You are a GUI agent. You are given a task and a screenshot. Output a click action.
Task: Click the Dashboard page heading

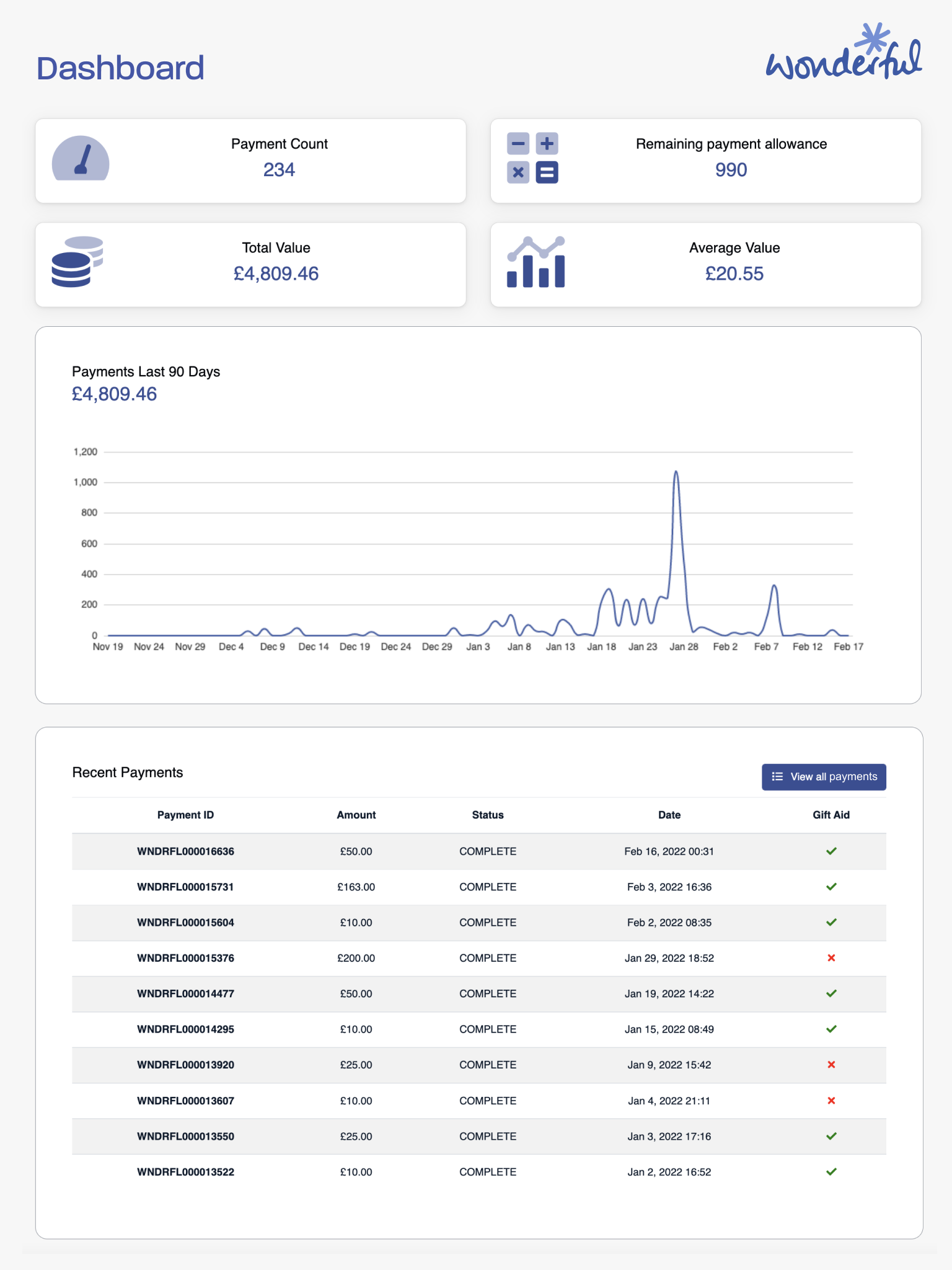(120, 68)
